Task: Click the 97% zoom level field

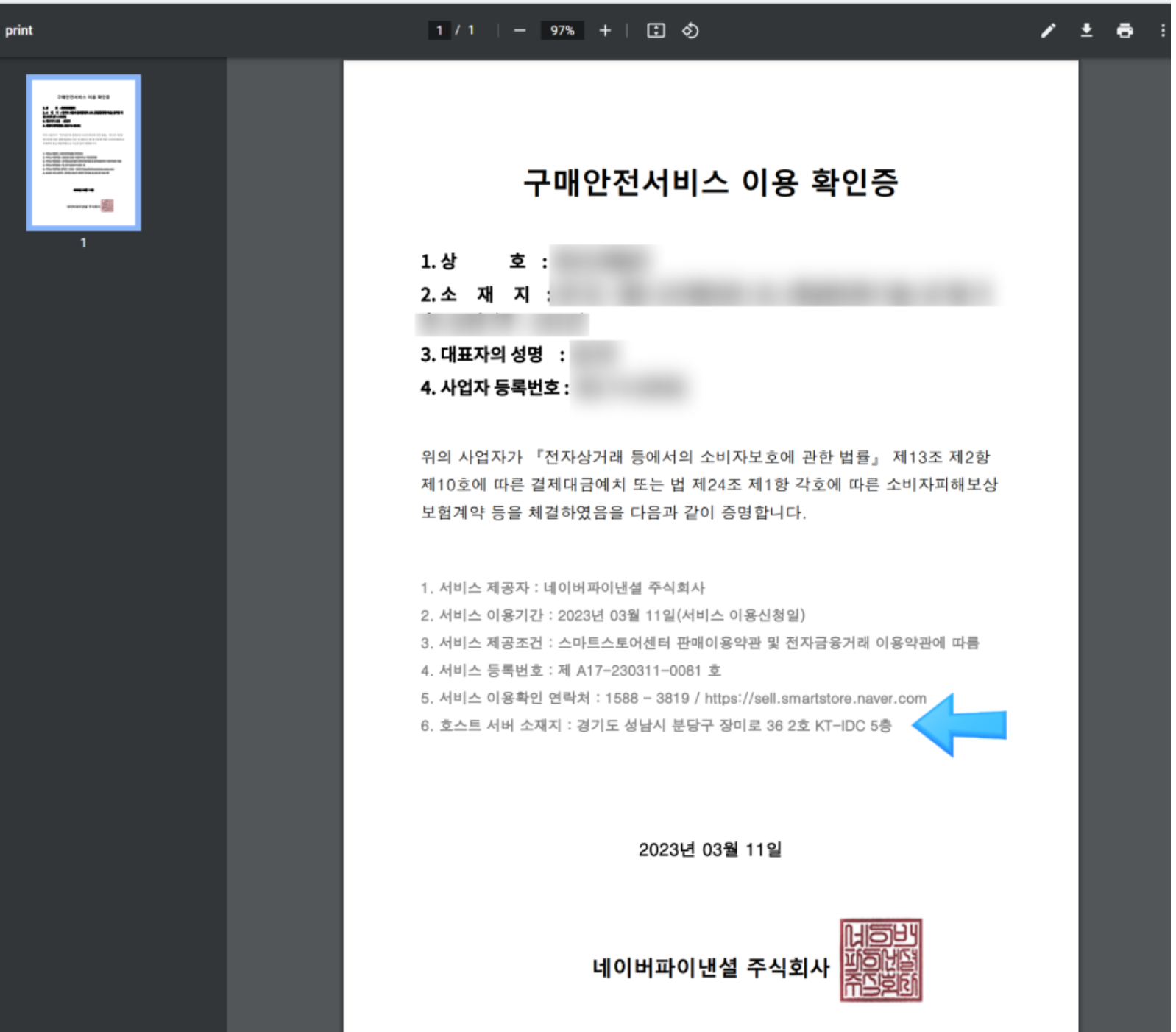Action: tap(562, 30)
